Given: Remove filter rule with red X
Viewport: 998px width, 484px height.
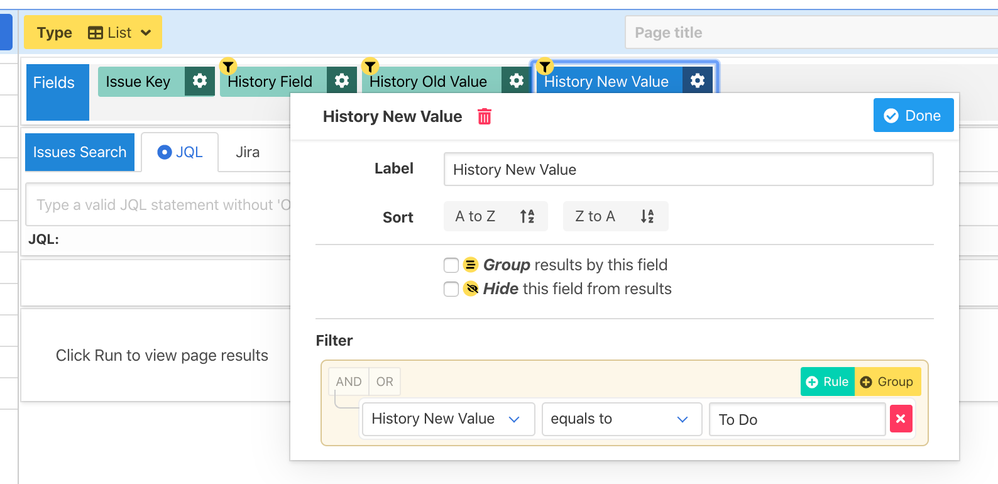Looking at the screenshot, I should pyautogui.click(x=901, y=419).
